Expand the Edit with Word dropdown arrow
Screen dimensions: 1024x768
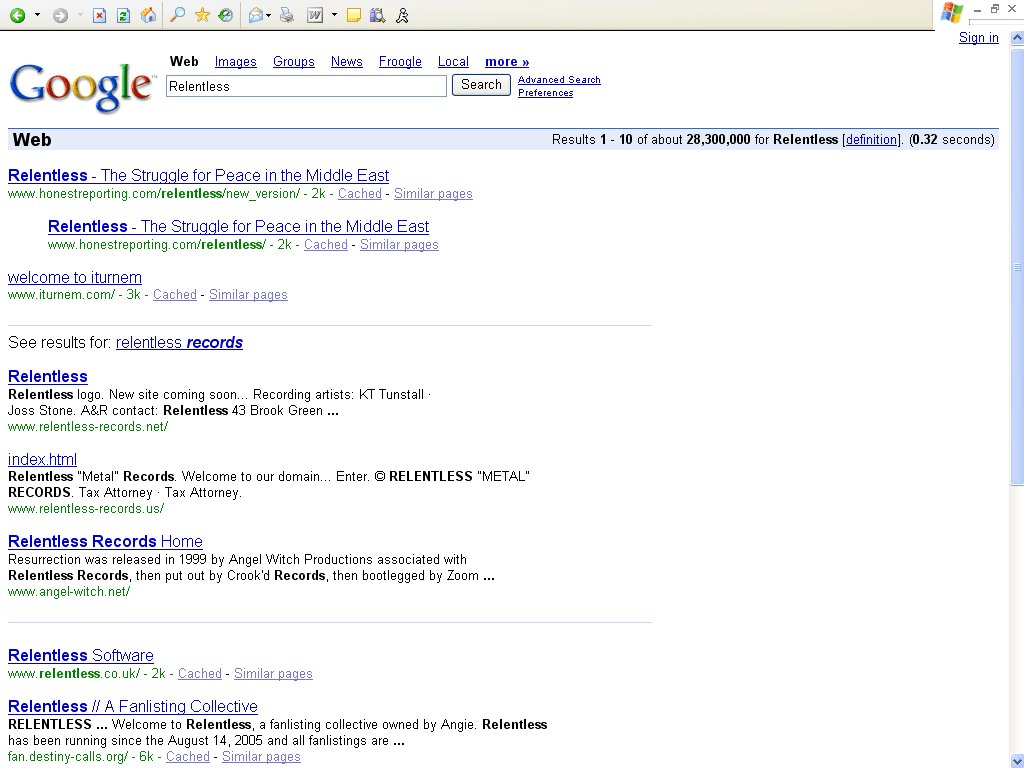(334, 15)
